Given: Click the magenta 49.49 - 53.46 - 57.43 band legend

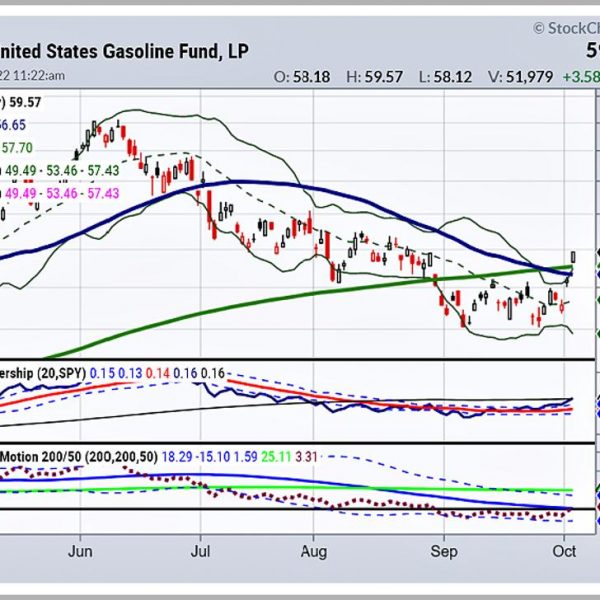Looking at the screenshot, I should click(62, 193).
